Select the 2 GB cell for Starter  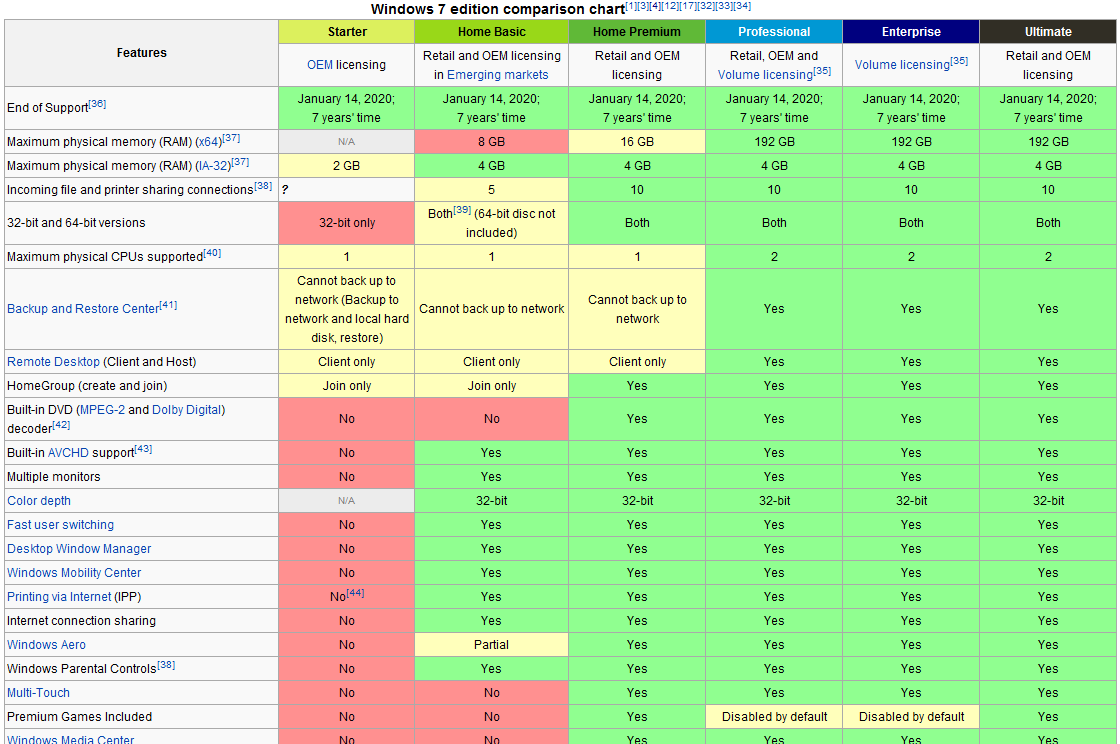(x=346, y=166)
